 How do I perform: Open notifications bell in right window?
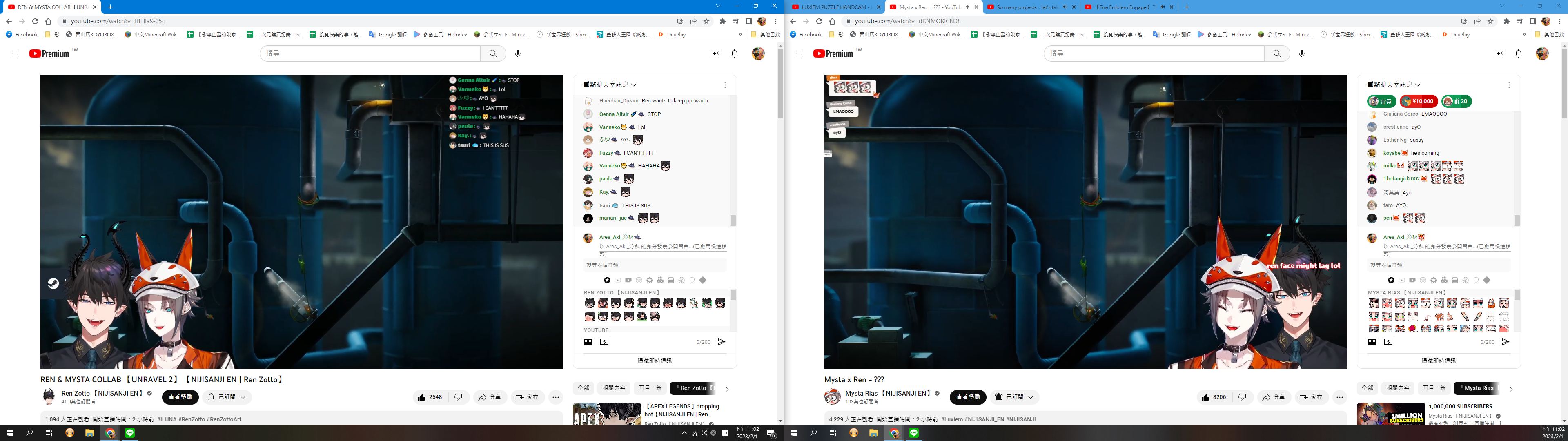pyautogui.click(x=1518, y=53)
